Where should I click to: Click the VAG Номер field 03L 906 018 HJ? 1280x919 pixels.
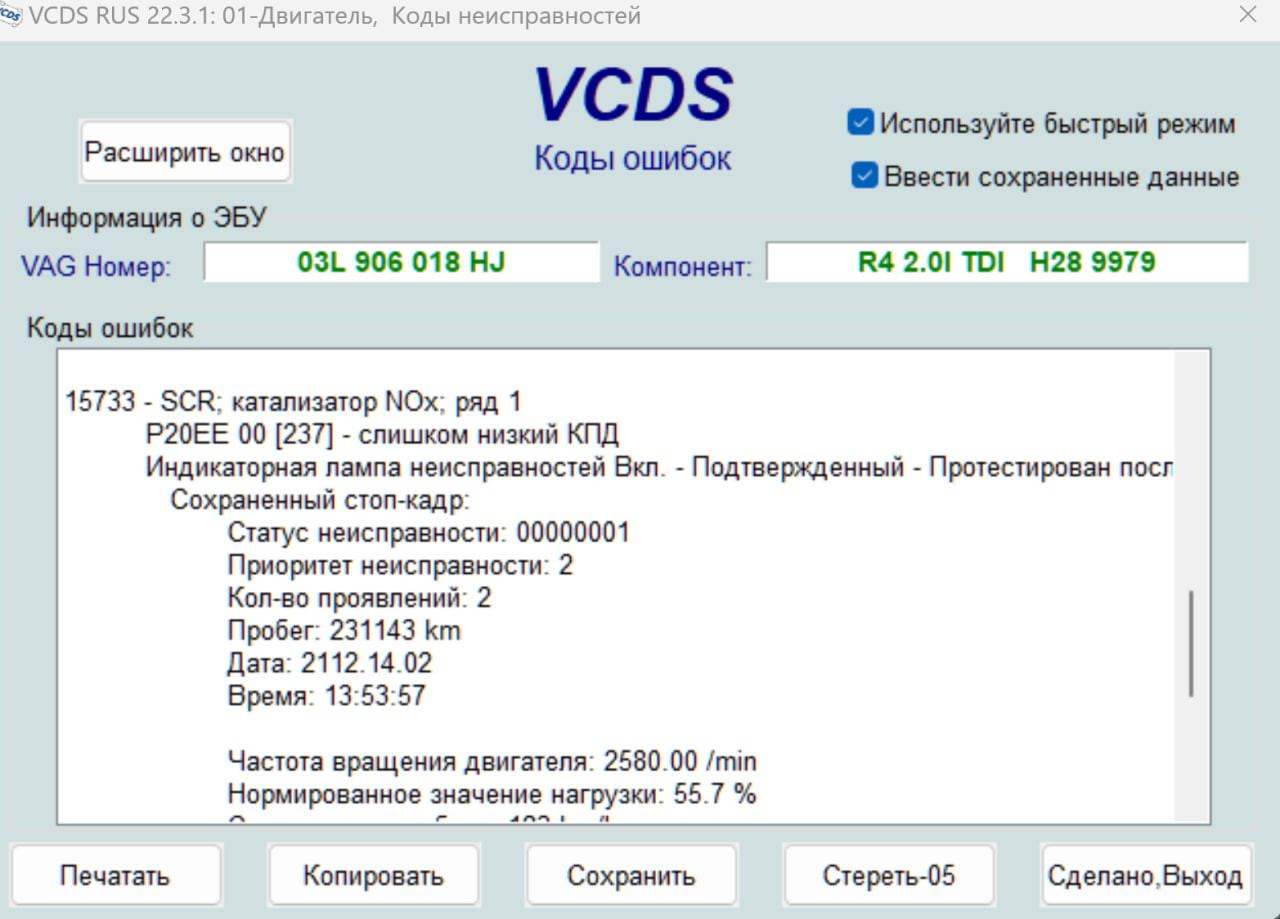click(401, 262)
